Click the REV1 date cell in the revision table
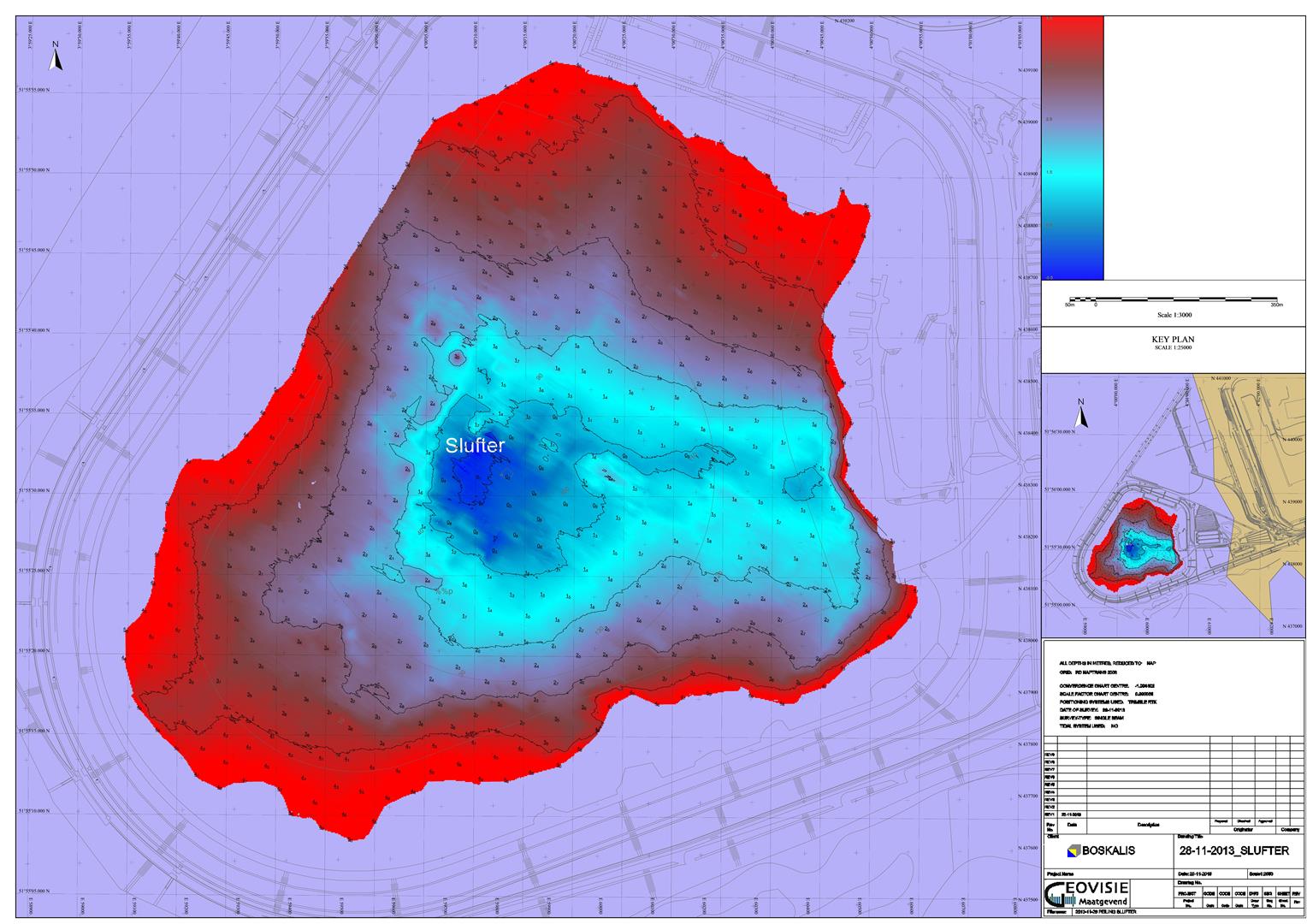 pos(1073,815)
